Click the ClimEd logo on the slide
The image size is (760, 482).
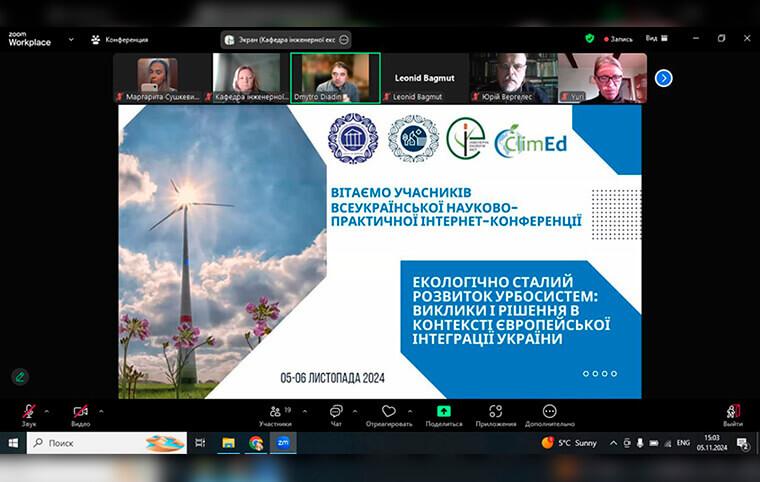531,141
